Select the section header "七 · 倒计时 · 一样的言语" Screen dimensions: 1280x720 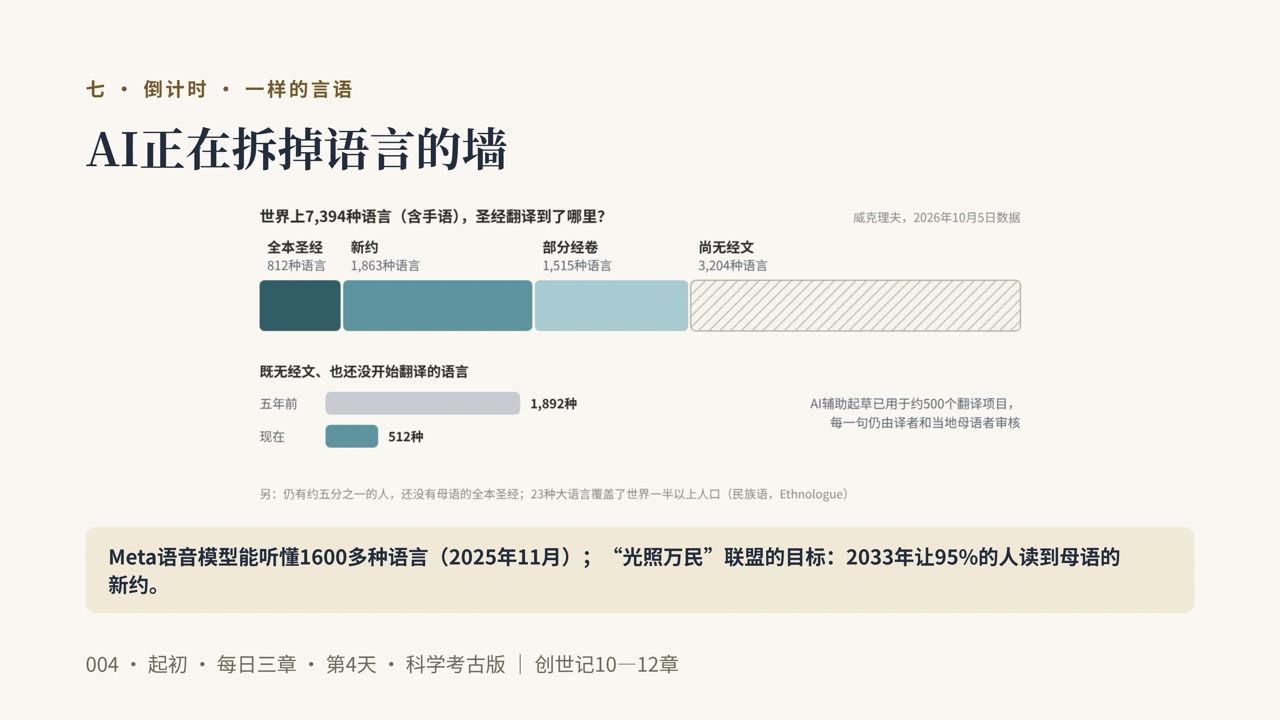220,90
